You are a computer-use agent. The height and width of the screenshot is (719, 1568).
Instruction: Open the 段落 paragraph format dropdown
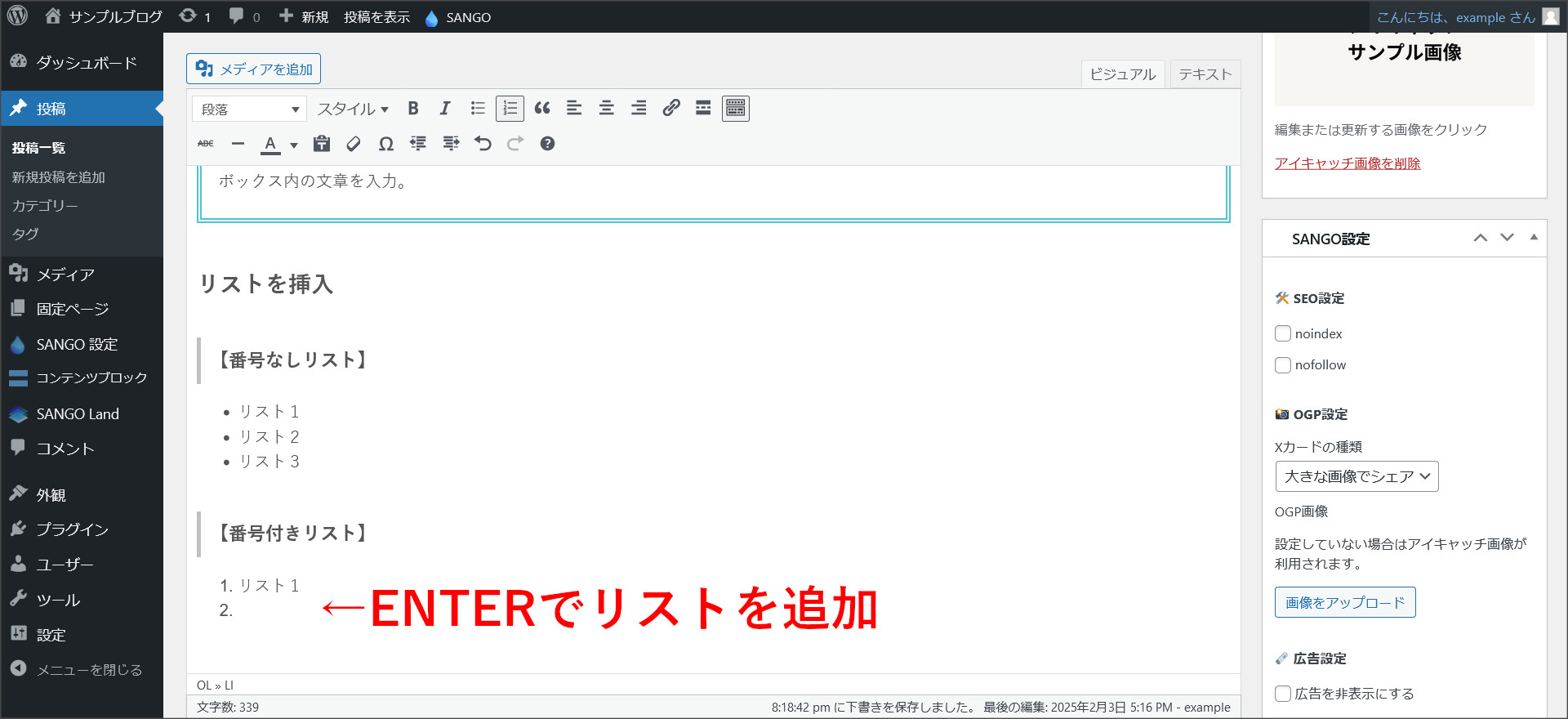[249, 109]
